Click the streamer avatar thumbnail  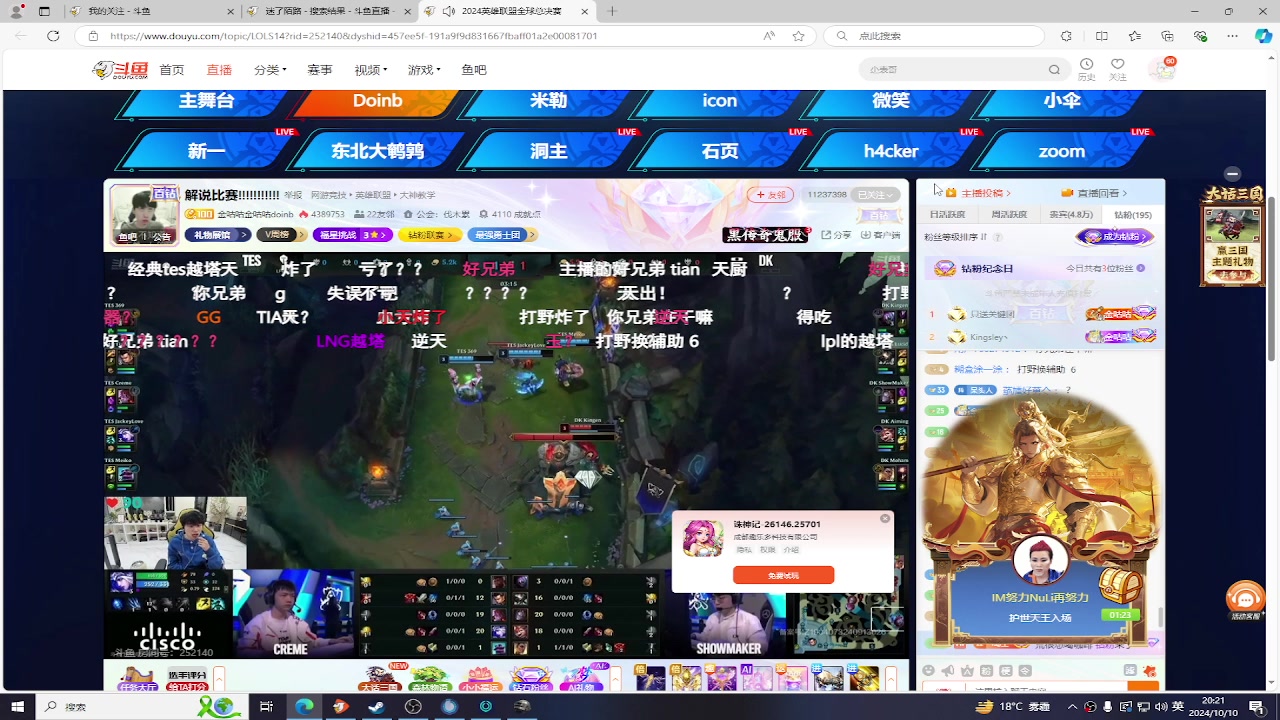tap(144, 215)
